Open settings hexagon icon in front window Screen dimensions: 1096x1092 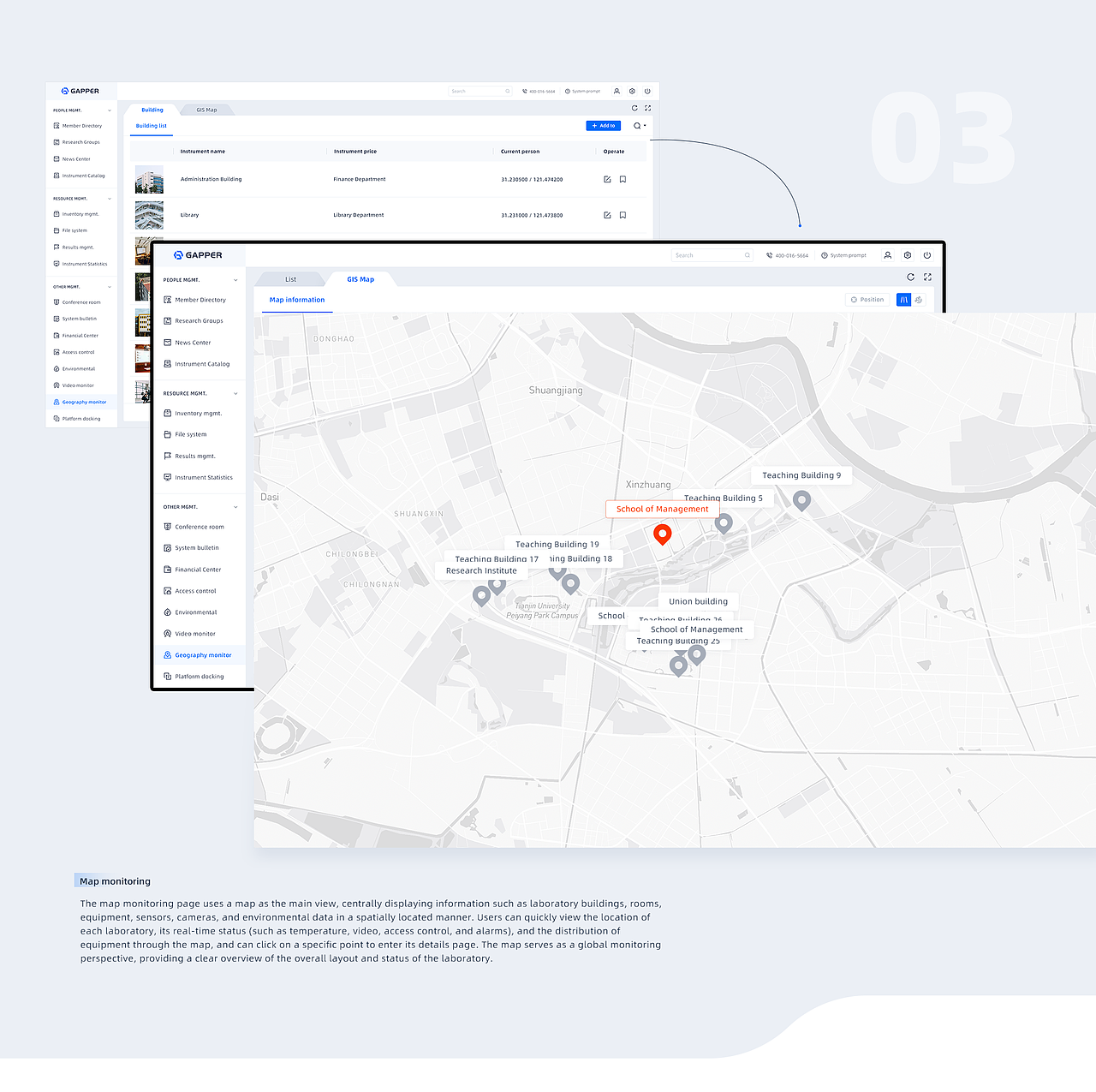908,255
